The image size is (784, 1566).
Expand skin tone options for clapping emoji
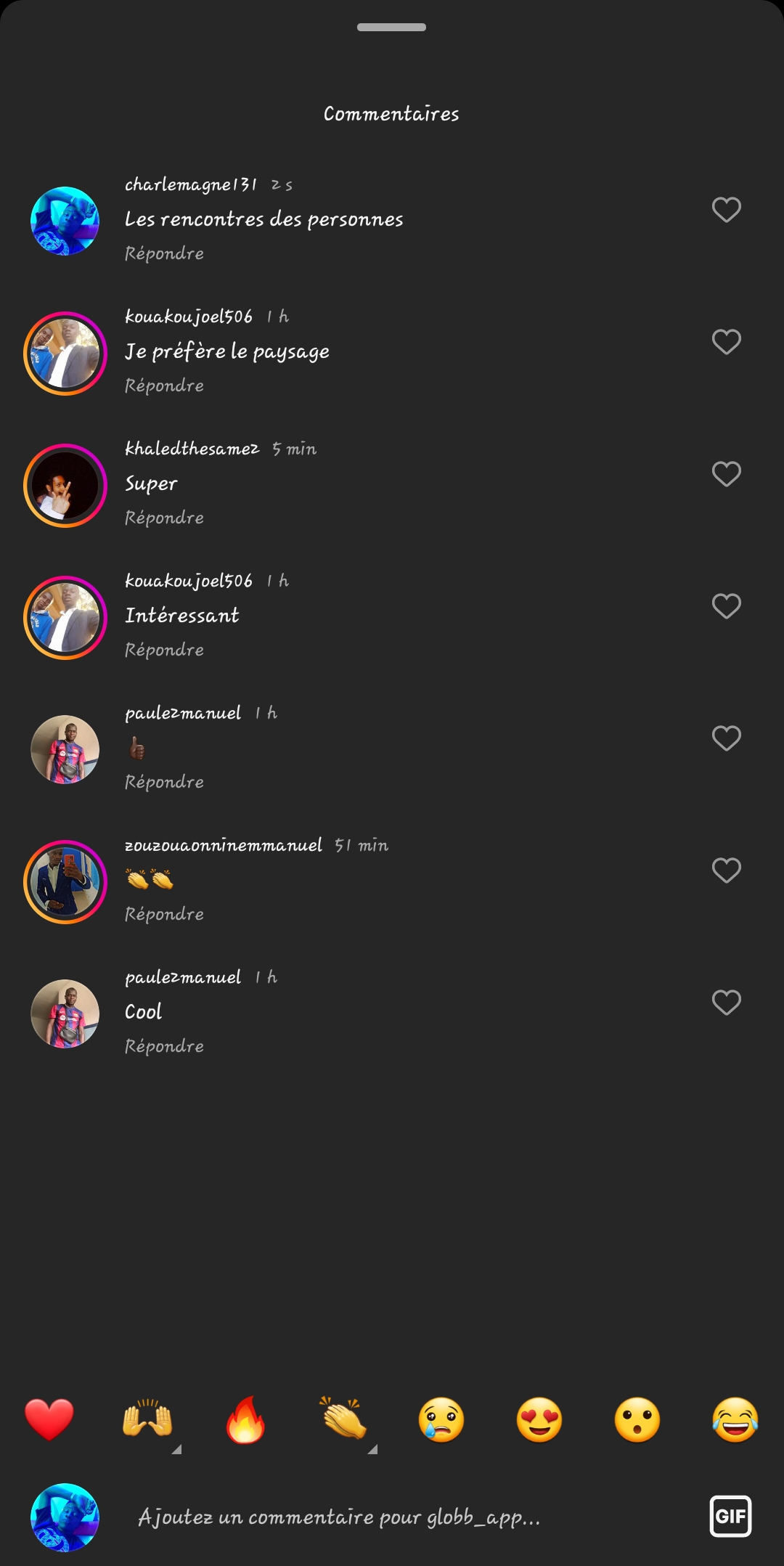click(372, 1449)
